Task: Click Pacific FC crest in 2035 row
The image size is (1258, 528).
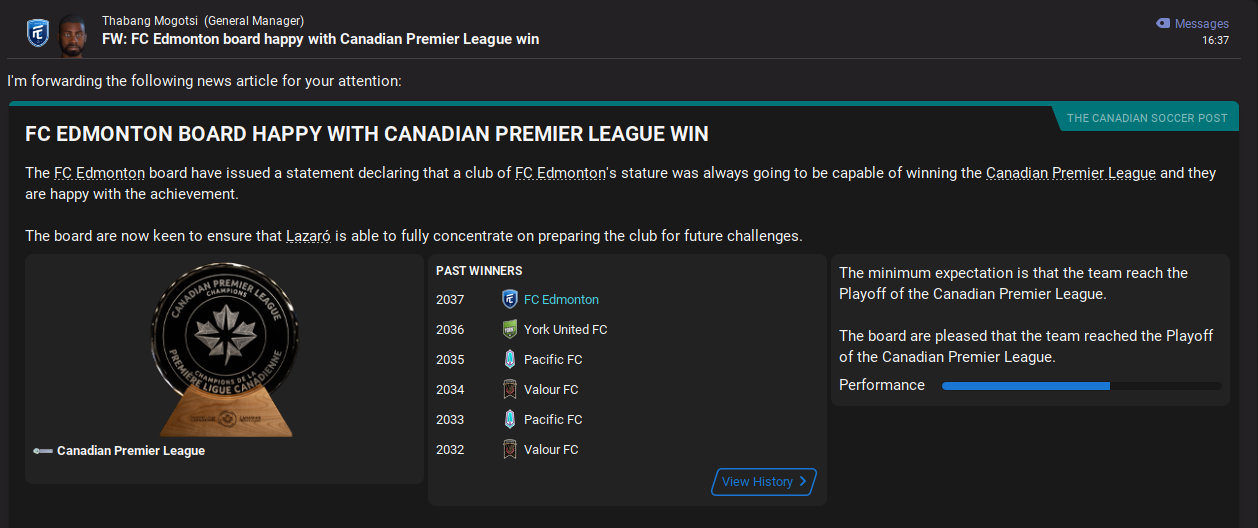Action: tap(509, 359)
